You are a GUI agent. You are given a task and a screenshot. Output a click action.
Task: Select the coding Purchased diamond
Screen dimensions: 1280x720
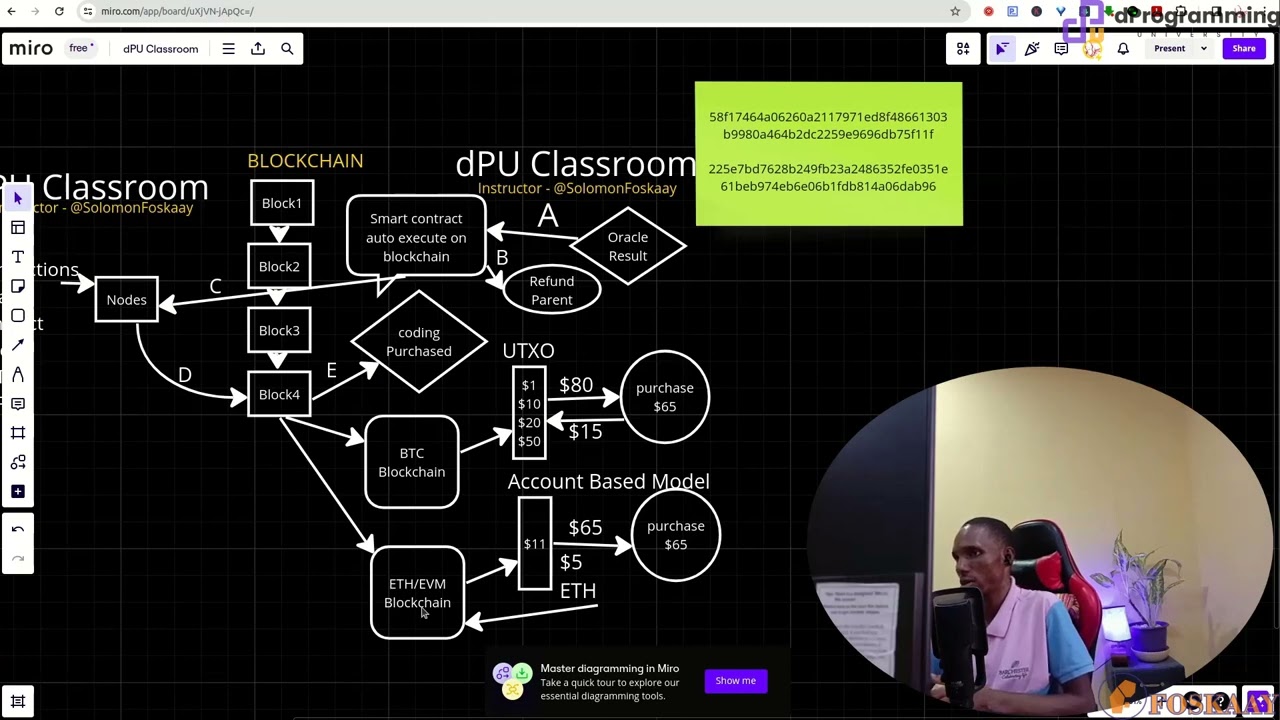pyautogui.click(x=419, y=342)
